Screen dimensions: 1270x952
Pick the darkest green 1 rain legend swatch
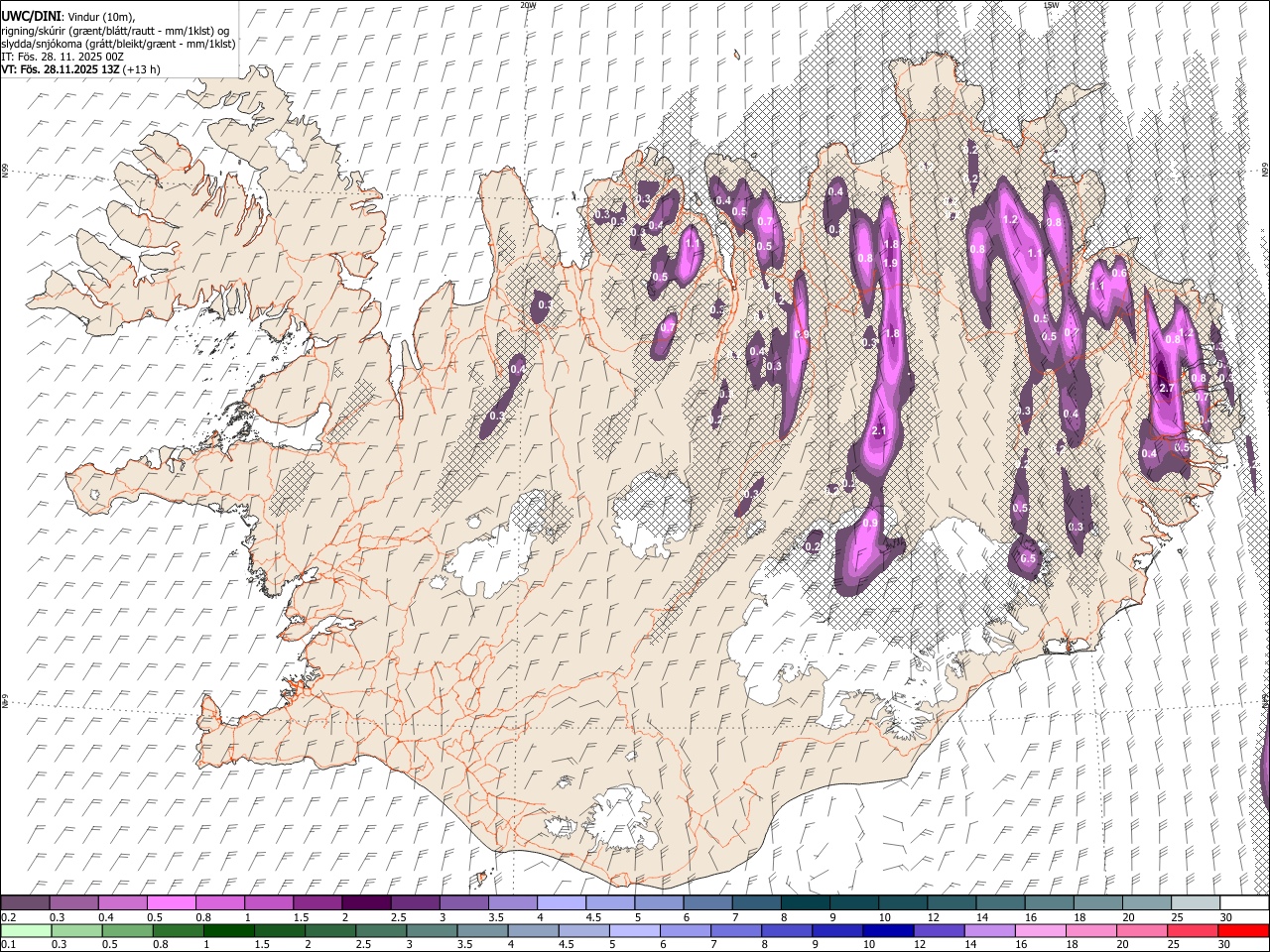228,931
